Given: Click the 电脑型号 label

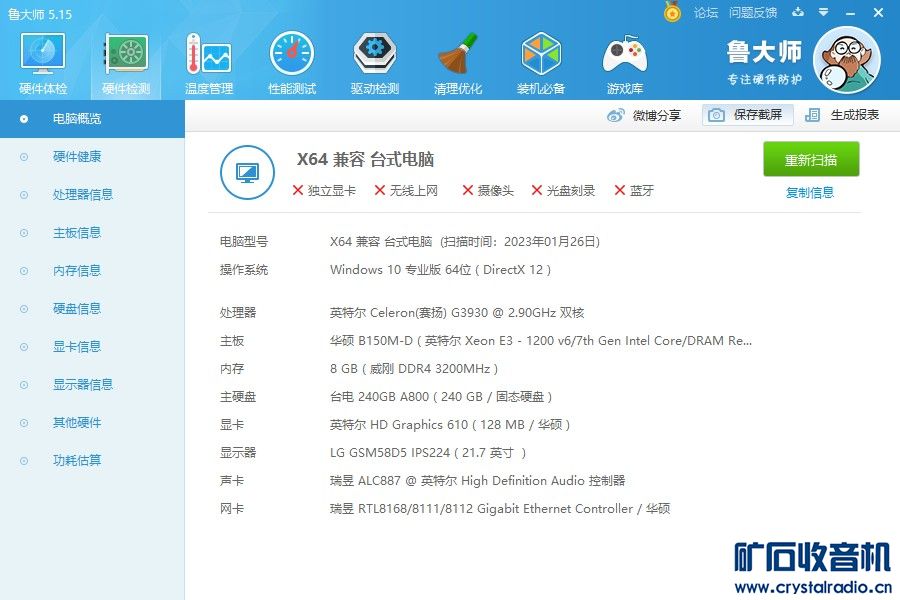Looking at the screenshot, I should click(244, 242).
